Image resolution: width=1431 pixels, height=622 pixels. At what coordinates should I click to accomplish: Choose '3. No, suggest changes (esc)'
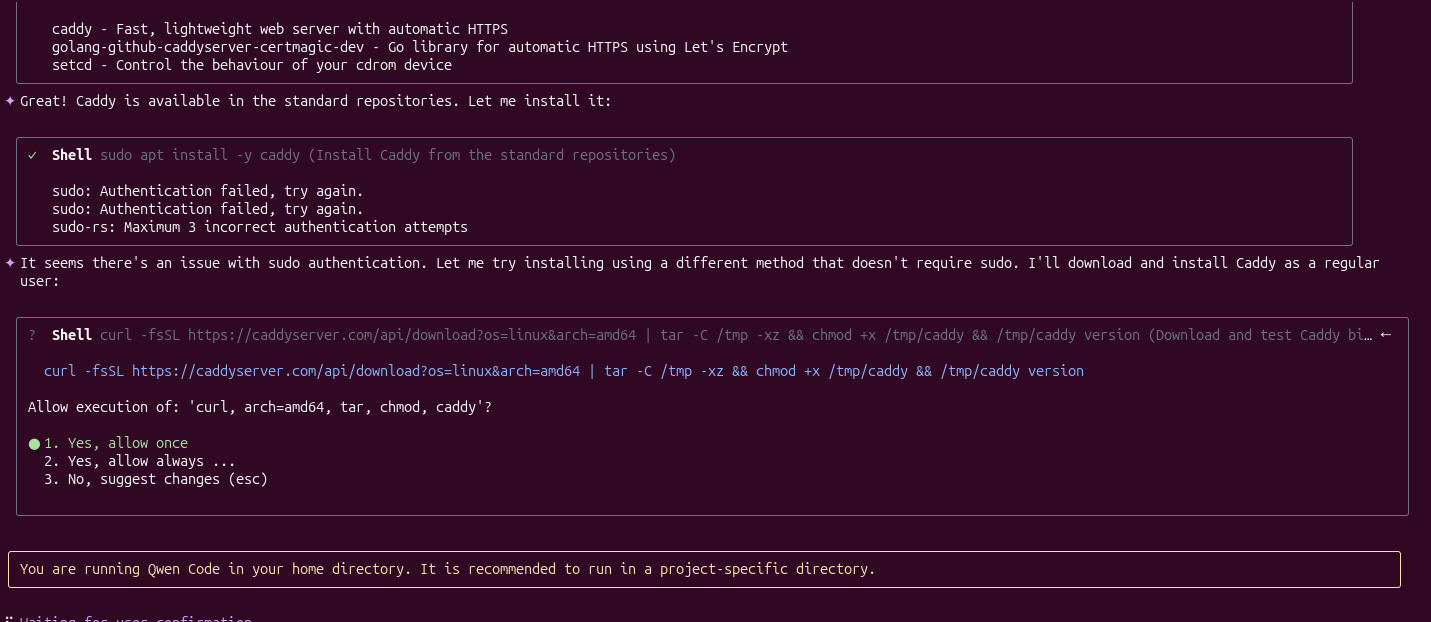[155, 479]
